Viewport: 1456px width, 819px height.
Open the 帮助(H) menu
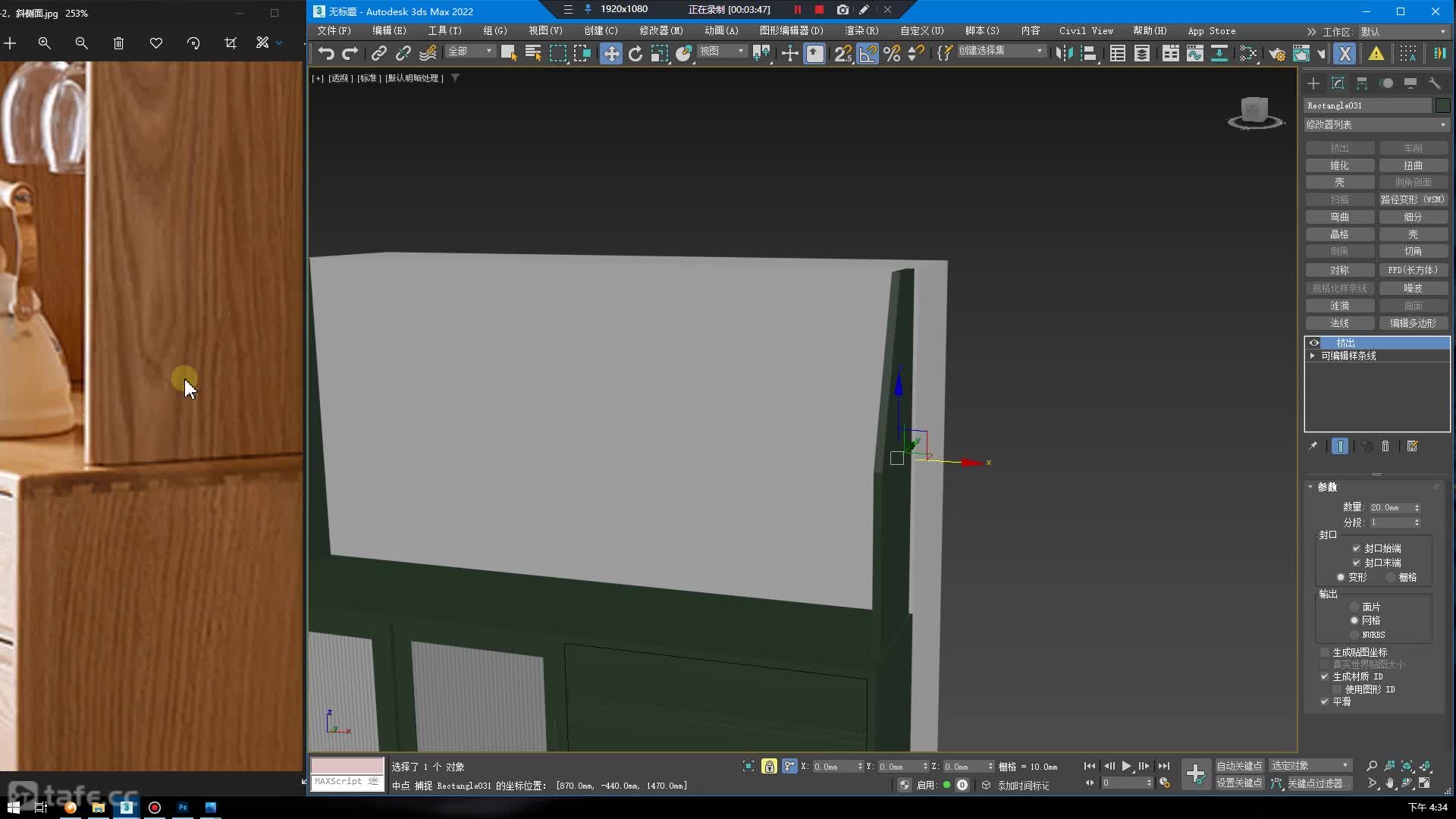point(1150,31)
